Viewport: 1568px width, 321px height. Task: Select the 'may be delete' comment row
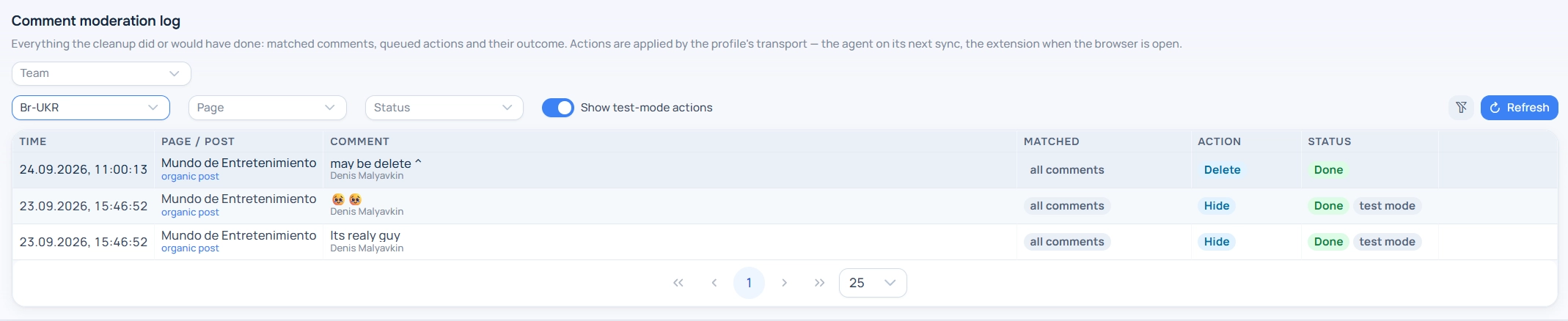click(x=785, y=170)
